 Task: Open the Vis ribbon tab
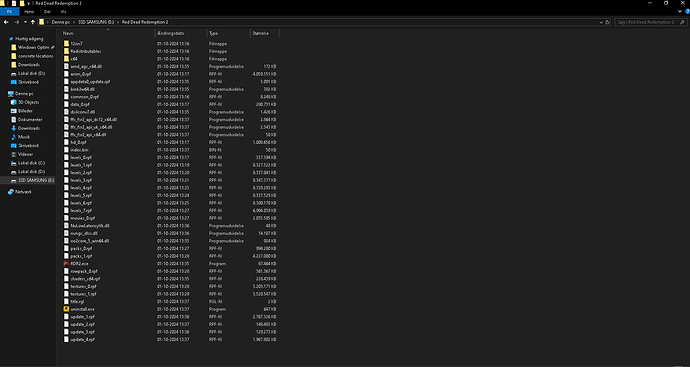pyautogui.click(x=63, y=11)
